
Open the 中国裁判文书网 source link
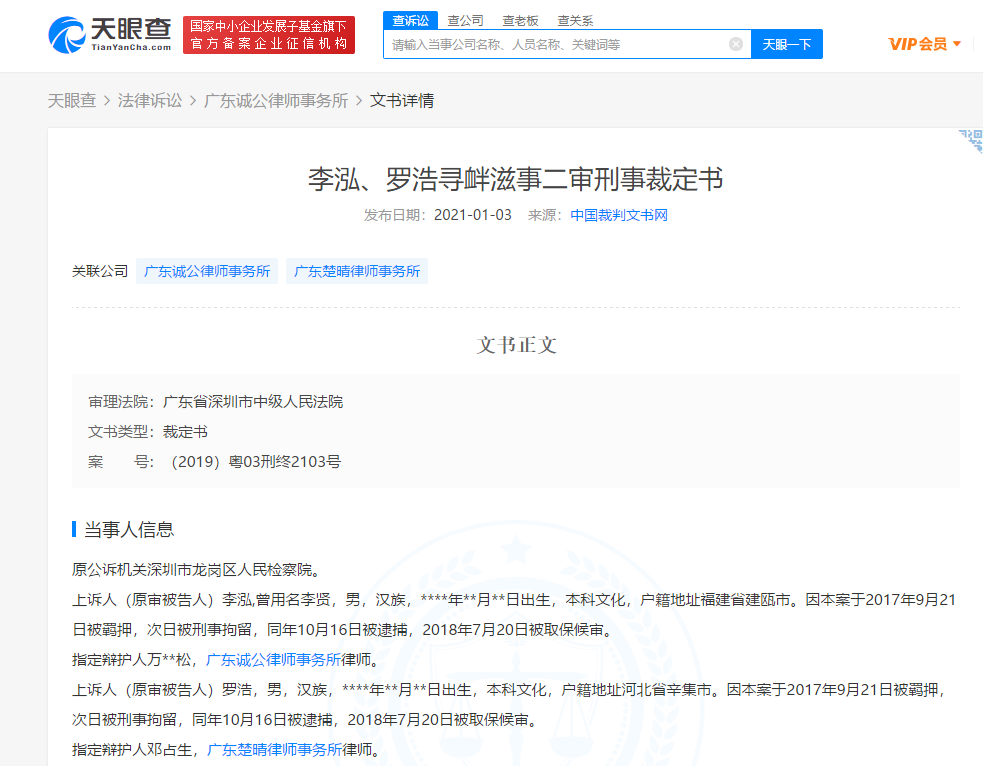(x=619, y=215)
